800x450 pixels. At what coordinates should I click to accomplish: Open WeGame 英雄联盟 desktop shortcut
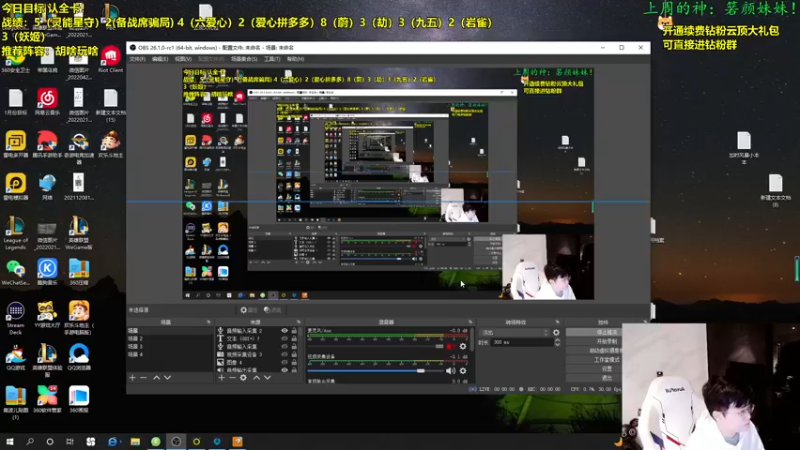[79, 233]
